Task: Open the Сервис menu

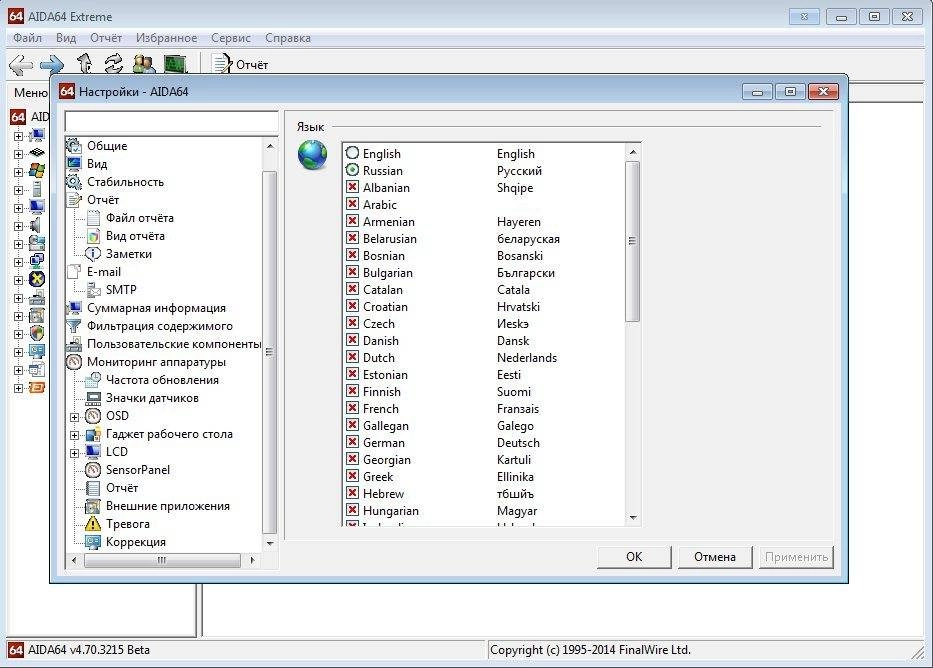Action: click(231, 37)
